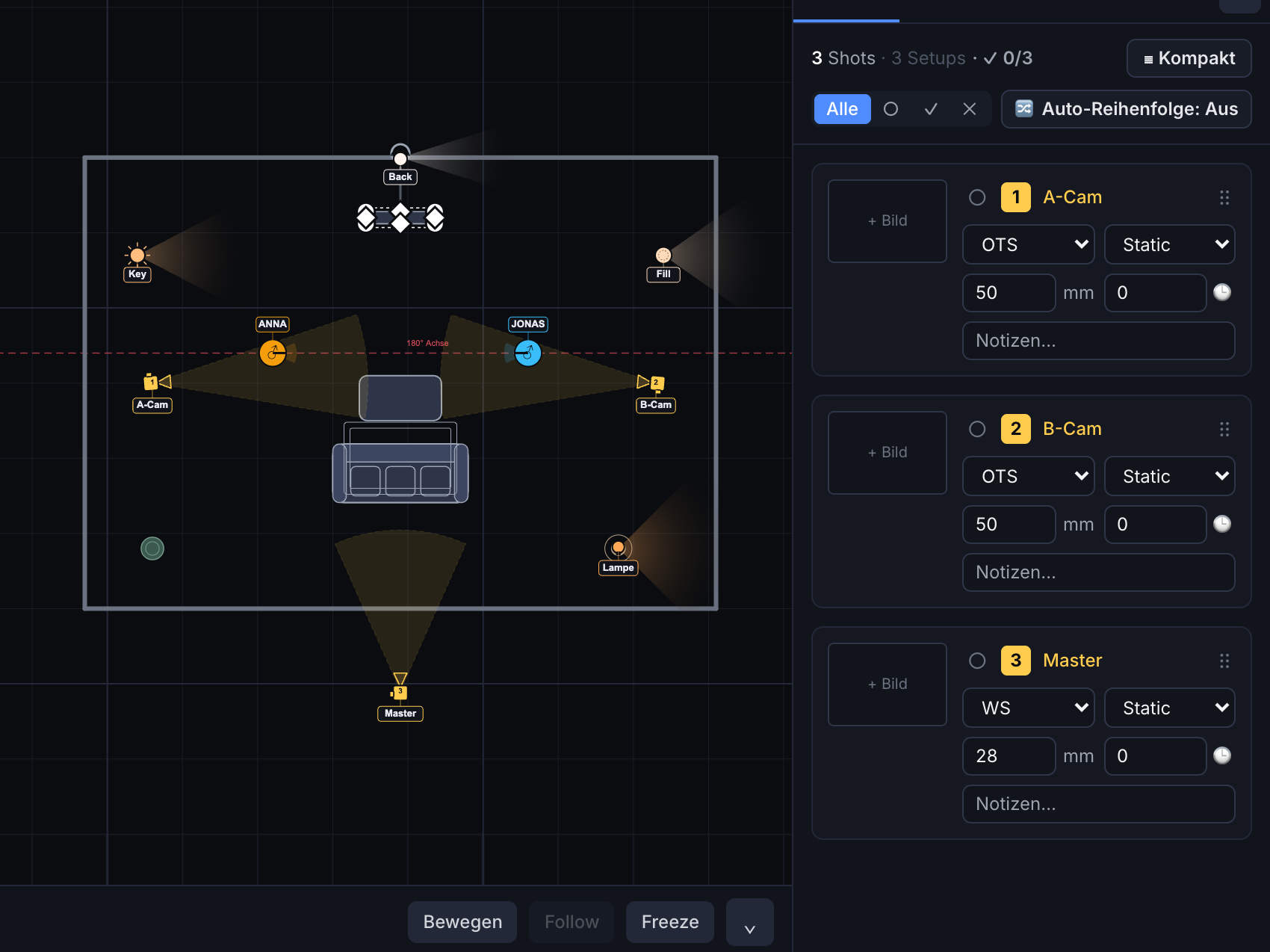This screenshot has width=1270, height=952.
Task: Open A-Cam movement Static dropdown
Action: point(1170,244)
